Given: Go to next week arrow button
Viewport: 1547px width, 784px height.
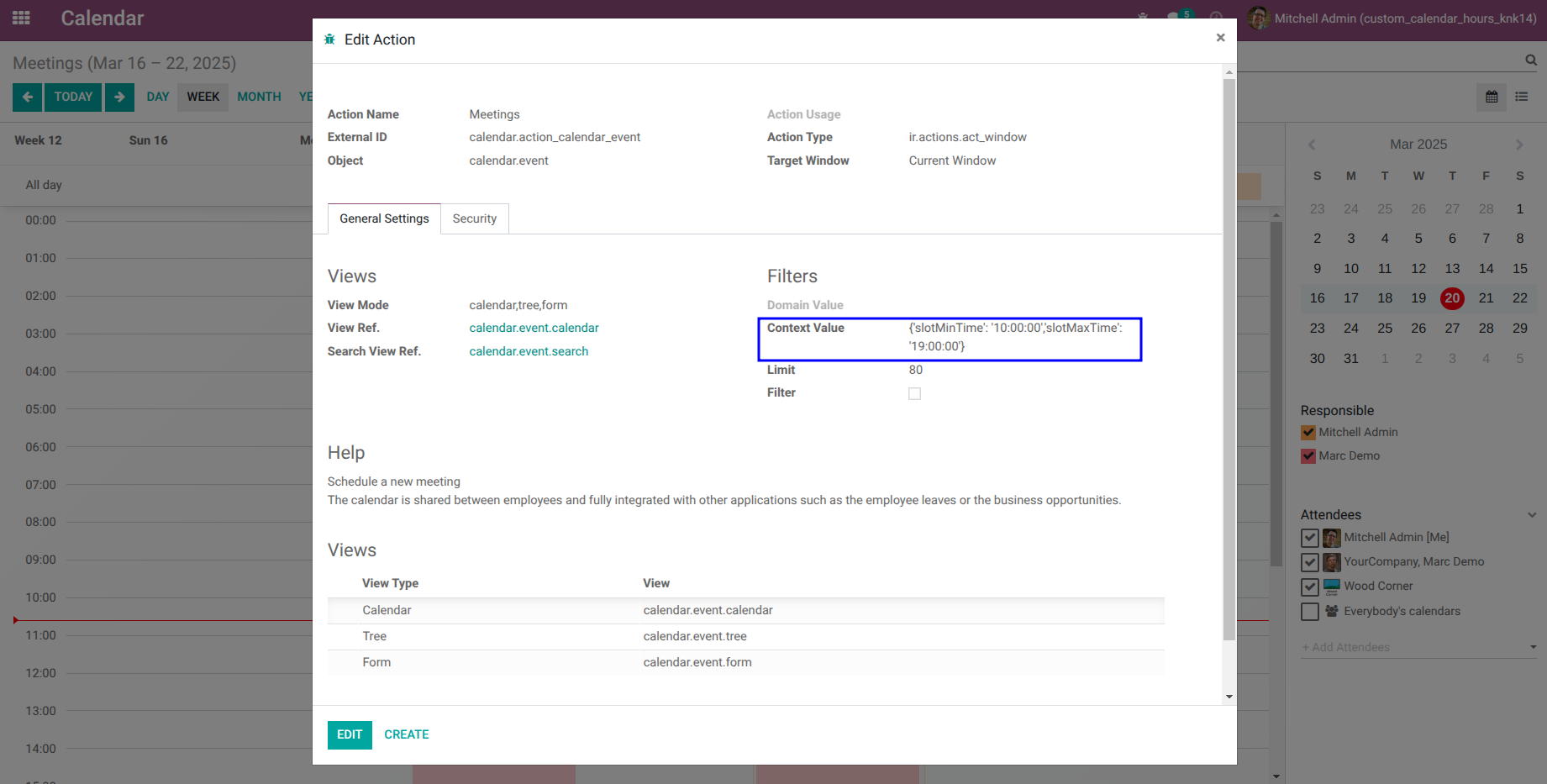Looking at the screenshot, I should coord(119,97).
